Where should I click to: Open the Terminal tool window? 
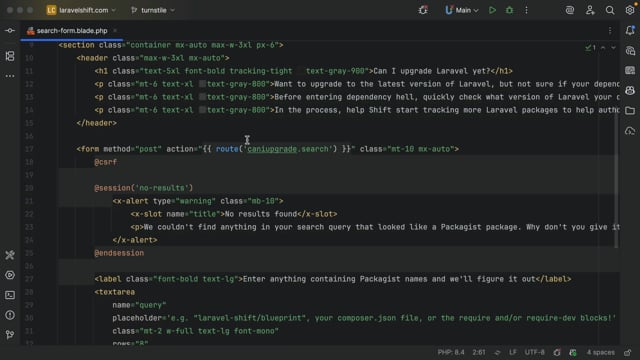coord(10,295)
